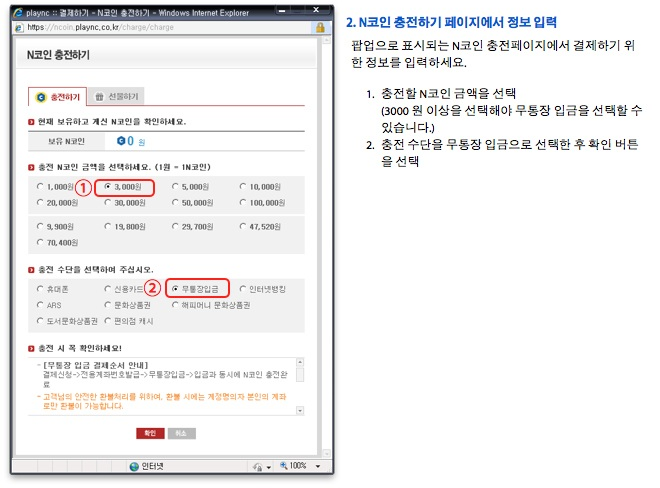
Task: Click the [무통장 입금 결제순서 안내] notice line
Action: (96, 365)
